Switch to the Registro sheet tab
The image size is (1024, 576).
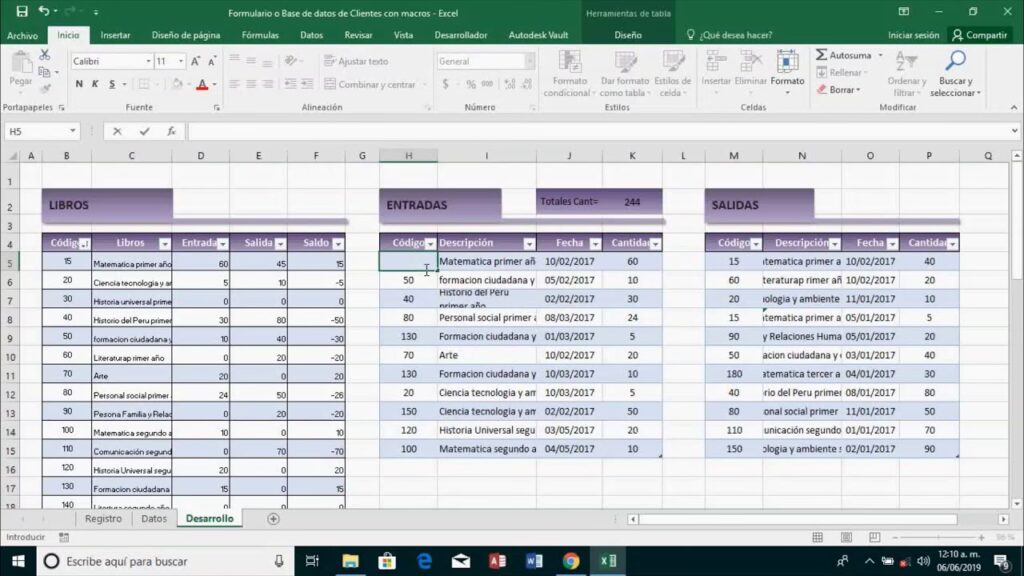pos(103,519)
